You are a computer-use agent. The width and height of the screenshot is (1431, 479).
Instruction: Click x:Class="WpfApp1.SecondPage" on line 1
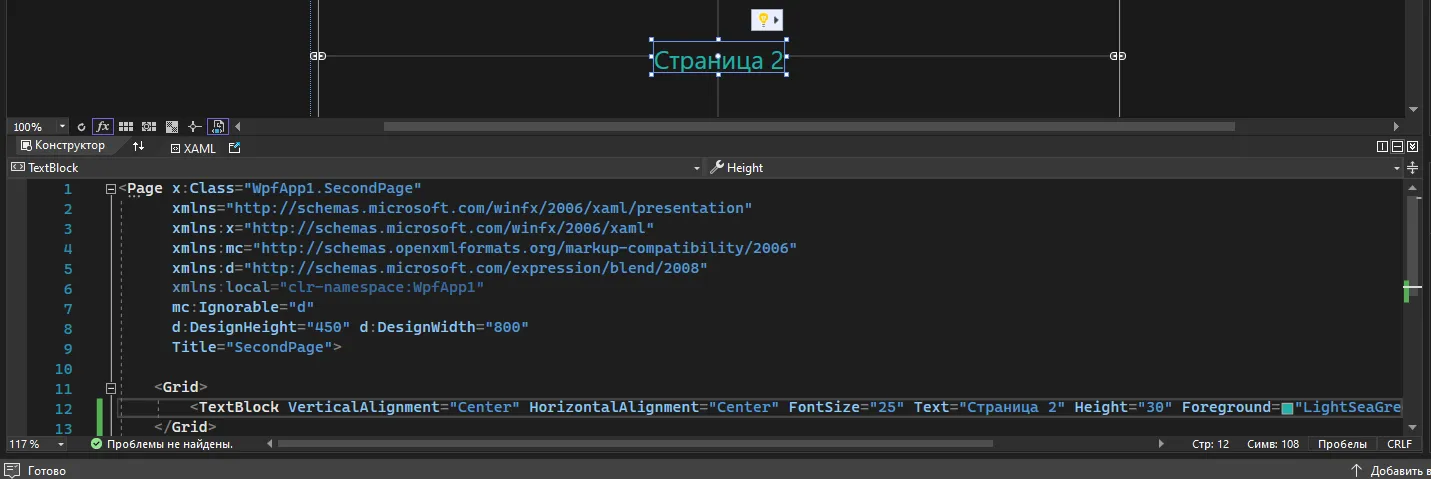297,189
